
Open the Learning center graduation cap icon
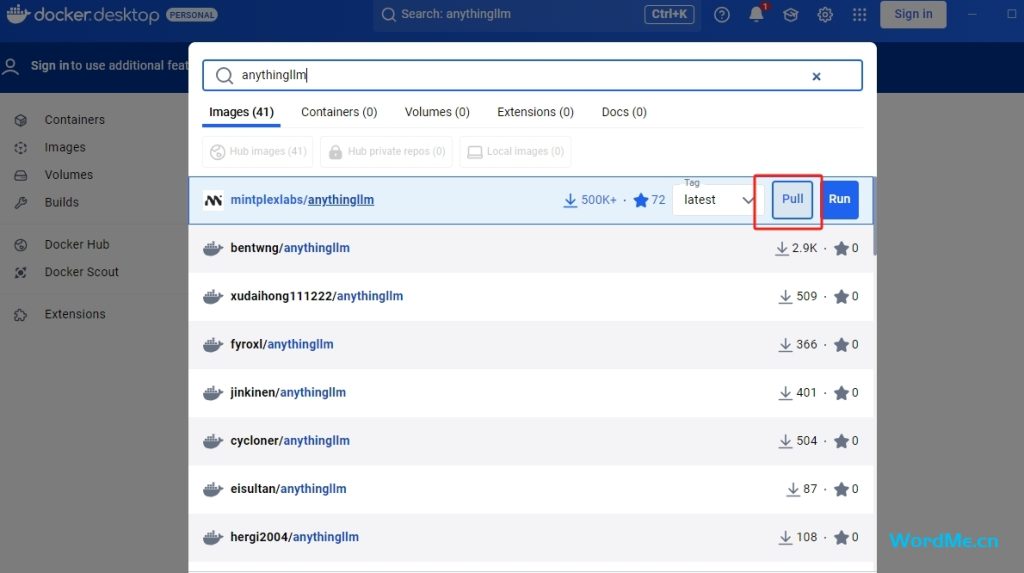click(791, 14)
